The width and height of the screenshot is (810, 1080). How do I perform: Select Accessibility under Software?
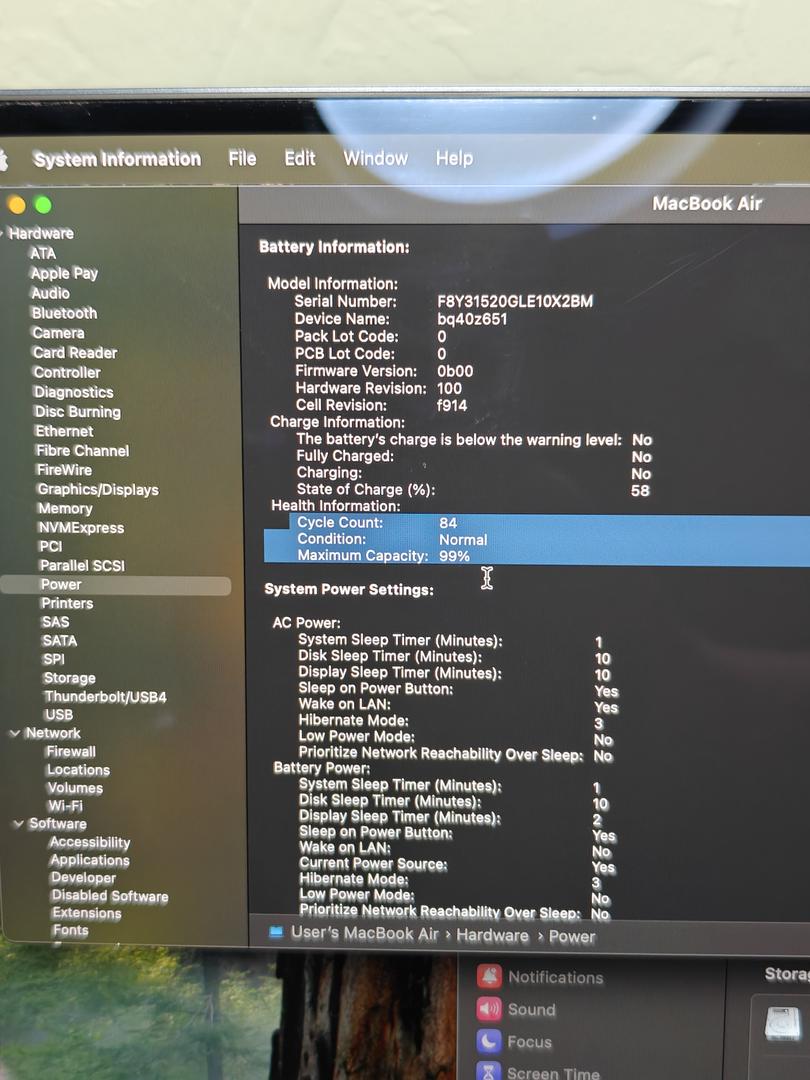coord(90,842)
